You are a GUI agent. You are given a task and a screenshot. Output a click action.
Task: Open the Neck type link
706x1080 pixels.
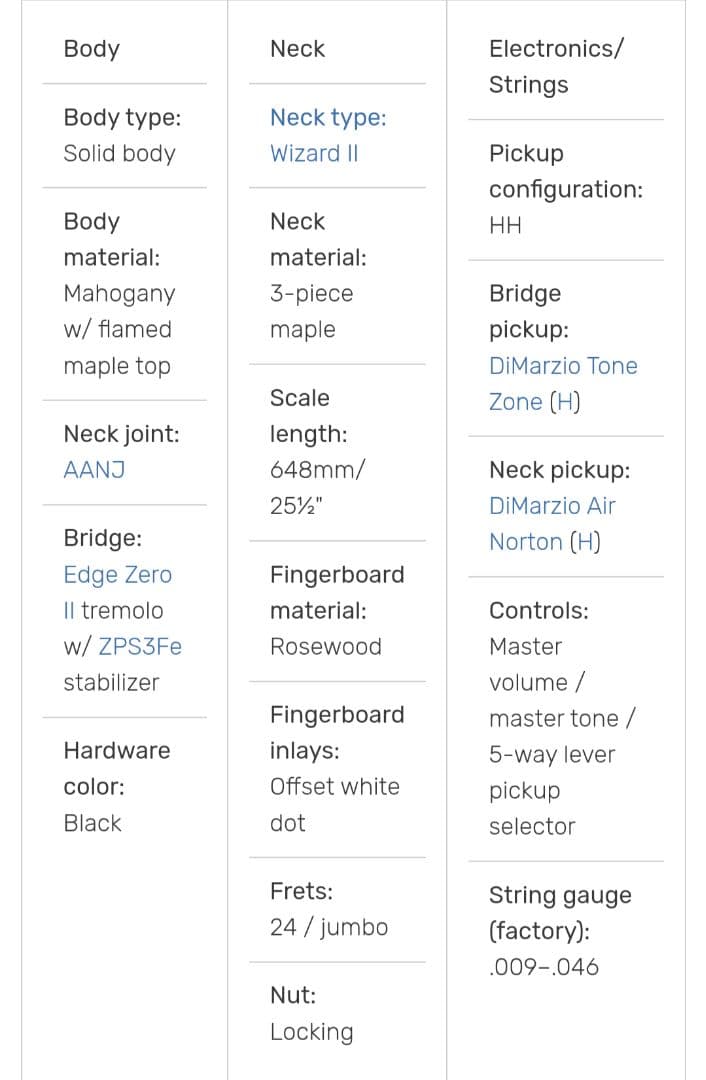point(327,118)
